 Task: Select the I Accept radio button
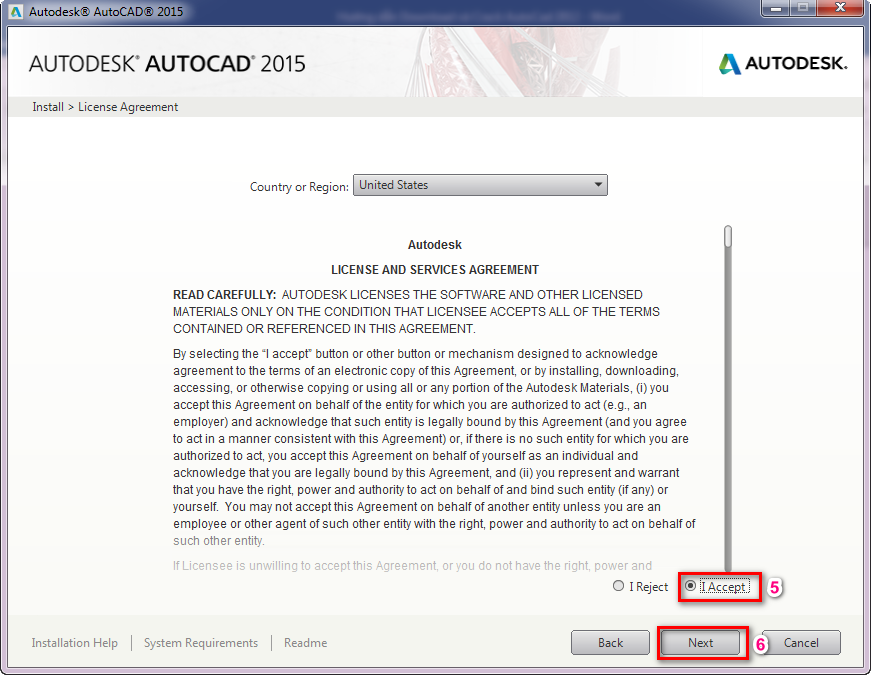tap(690, 586)
